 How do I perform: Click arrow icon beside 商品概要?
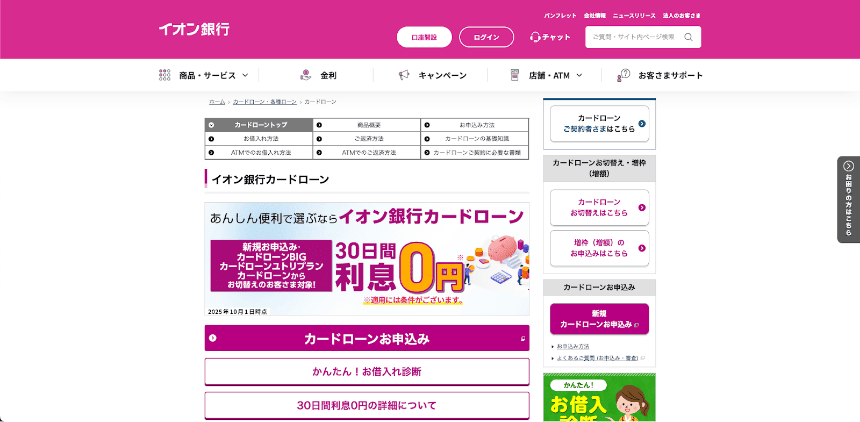(x=319, y=125)
